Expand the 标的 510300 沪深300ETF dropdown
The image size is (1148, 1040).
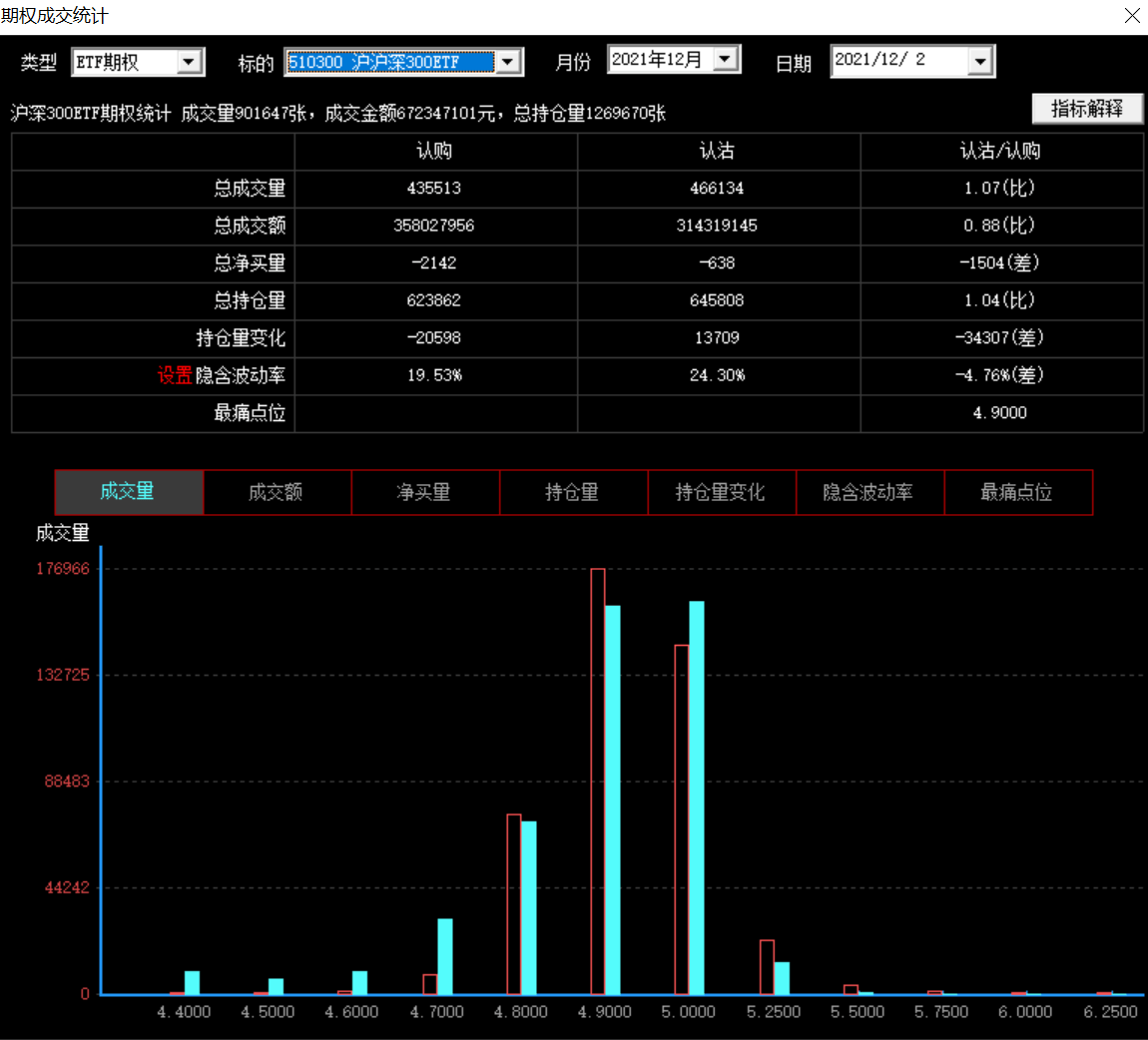(508, 63)
